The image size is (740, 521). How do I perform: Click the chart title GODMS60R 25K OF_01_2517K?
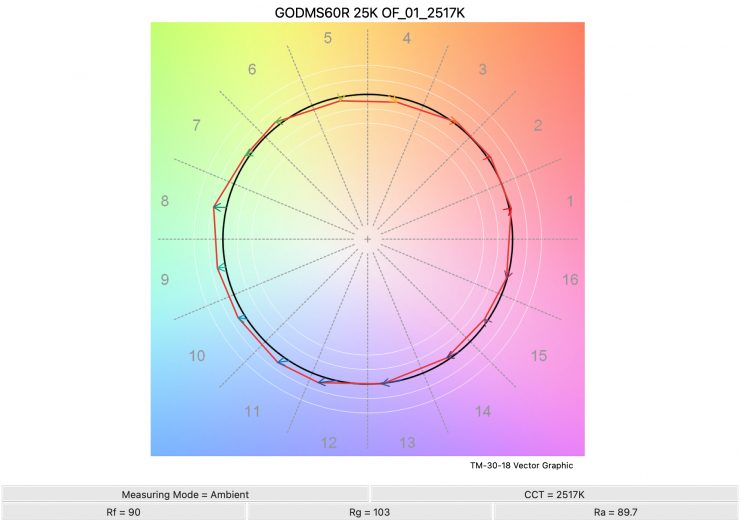point(368,11)
